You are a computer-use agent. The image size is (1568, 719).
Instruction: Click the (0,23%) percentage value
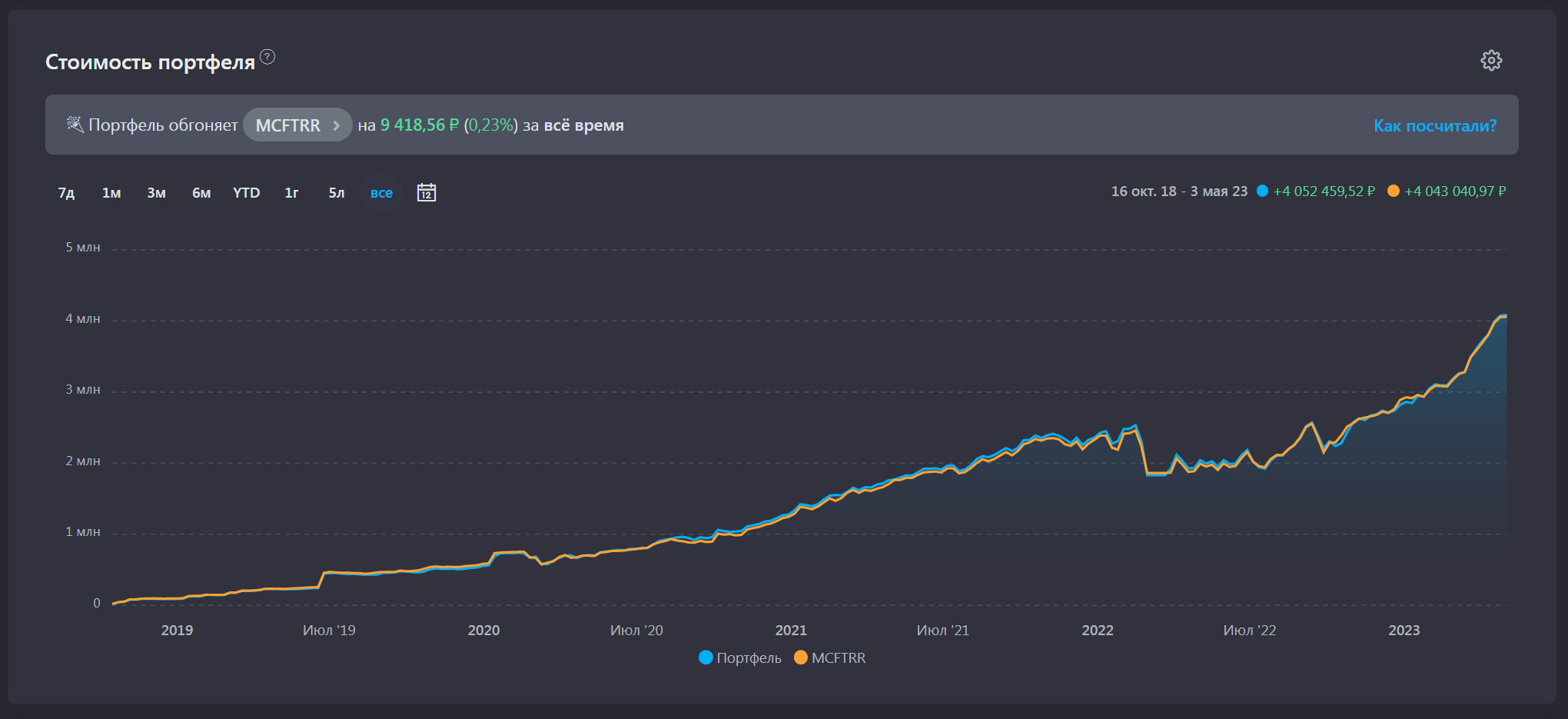tap(491, 125)
